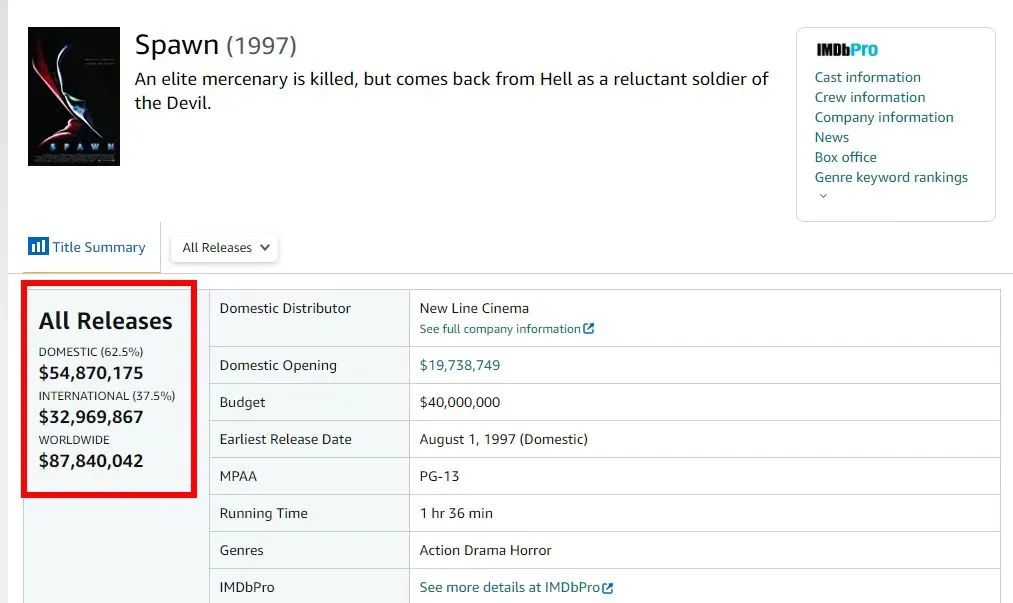
Task: Click the IMDbPro logo
Action: coord(846,50)
